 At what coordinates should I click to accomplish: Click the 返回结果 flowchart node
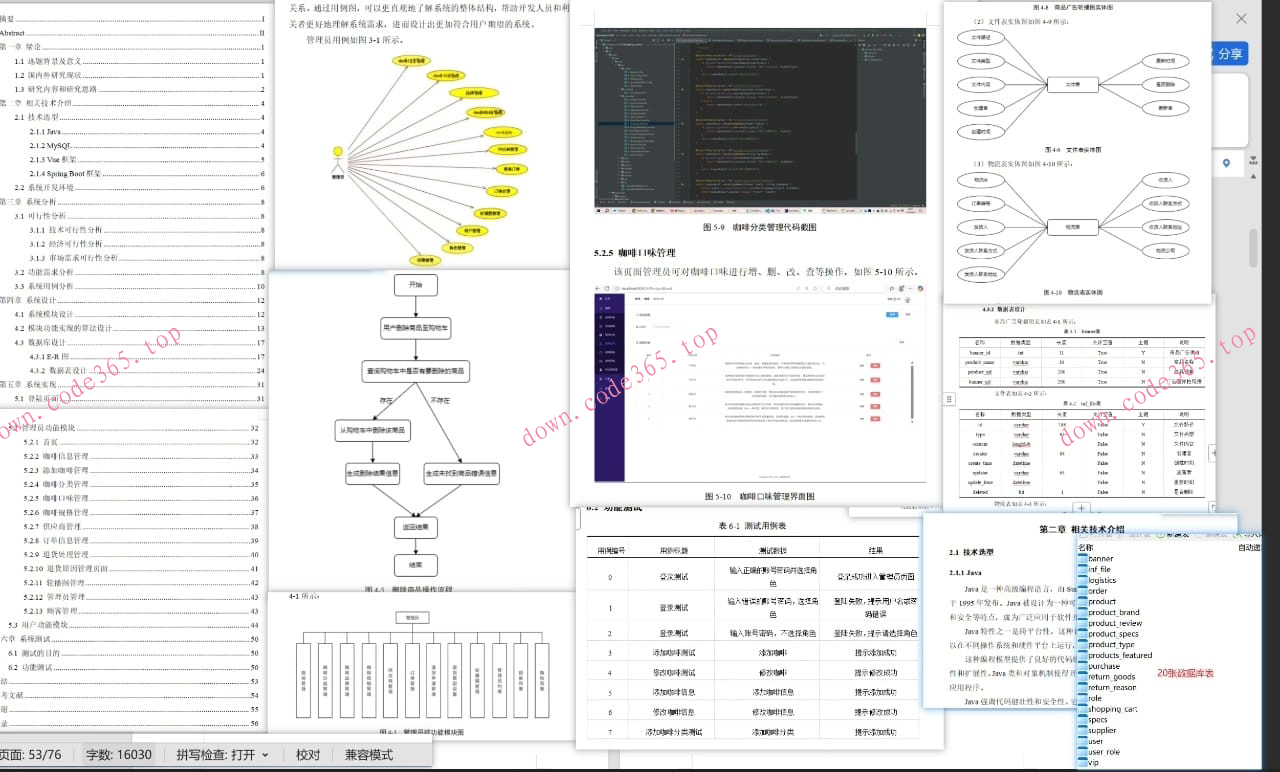pyautogui.click(x=416, y=526)
